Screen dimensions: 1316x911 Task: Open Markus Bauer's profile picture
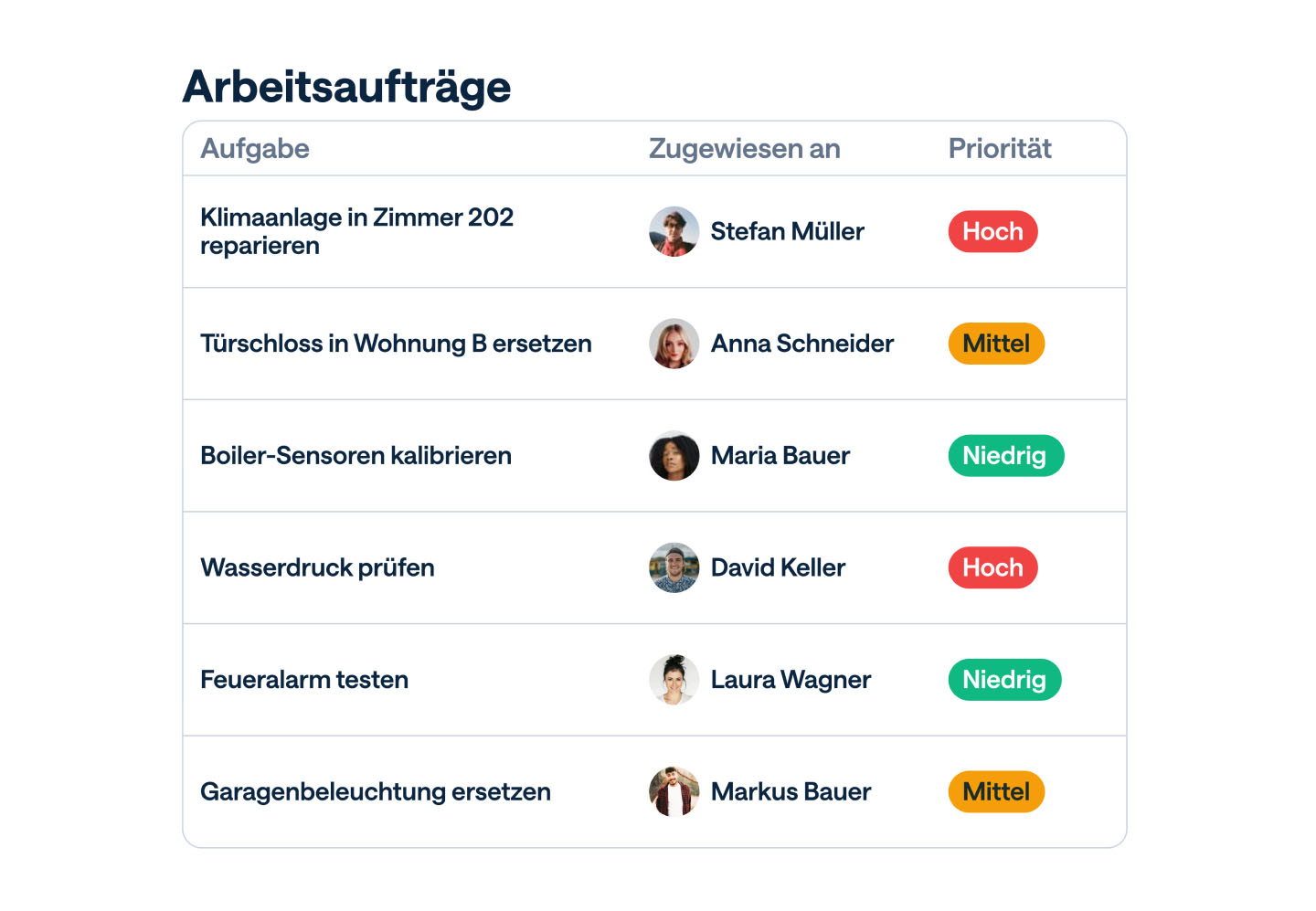pyautogui.click(x=674, y=791)
